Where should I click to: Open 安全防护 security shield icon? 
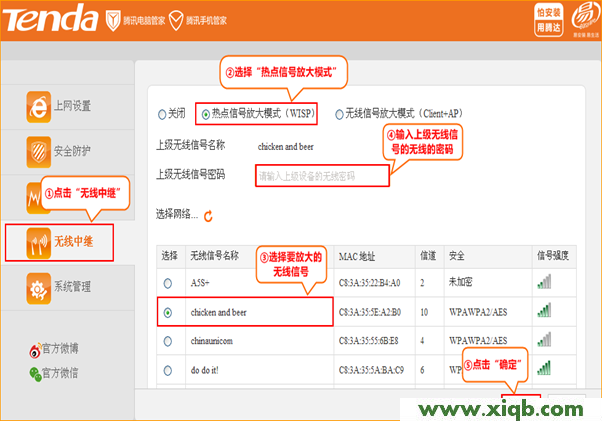(x=38, y=152)
